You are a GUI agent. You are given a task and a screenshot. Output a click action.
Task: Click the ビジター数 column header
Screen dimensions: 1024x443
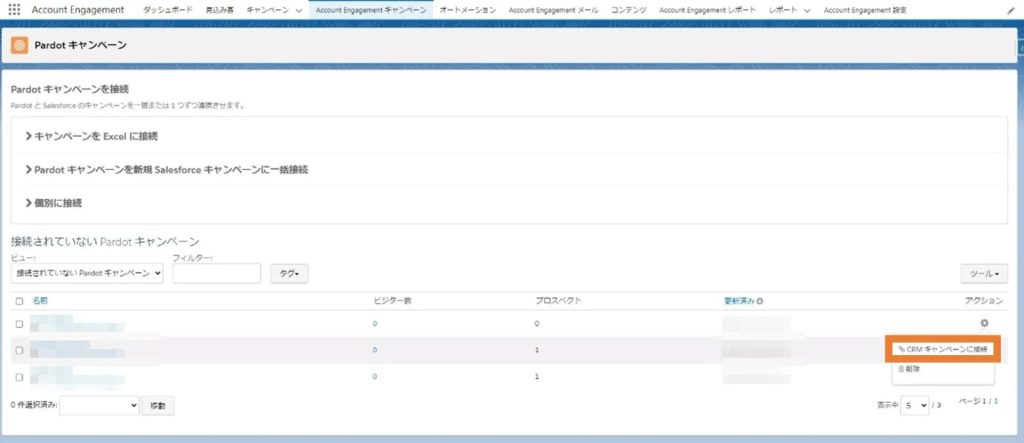point(392,301)
